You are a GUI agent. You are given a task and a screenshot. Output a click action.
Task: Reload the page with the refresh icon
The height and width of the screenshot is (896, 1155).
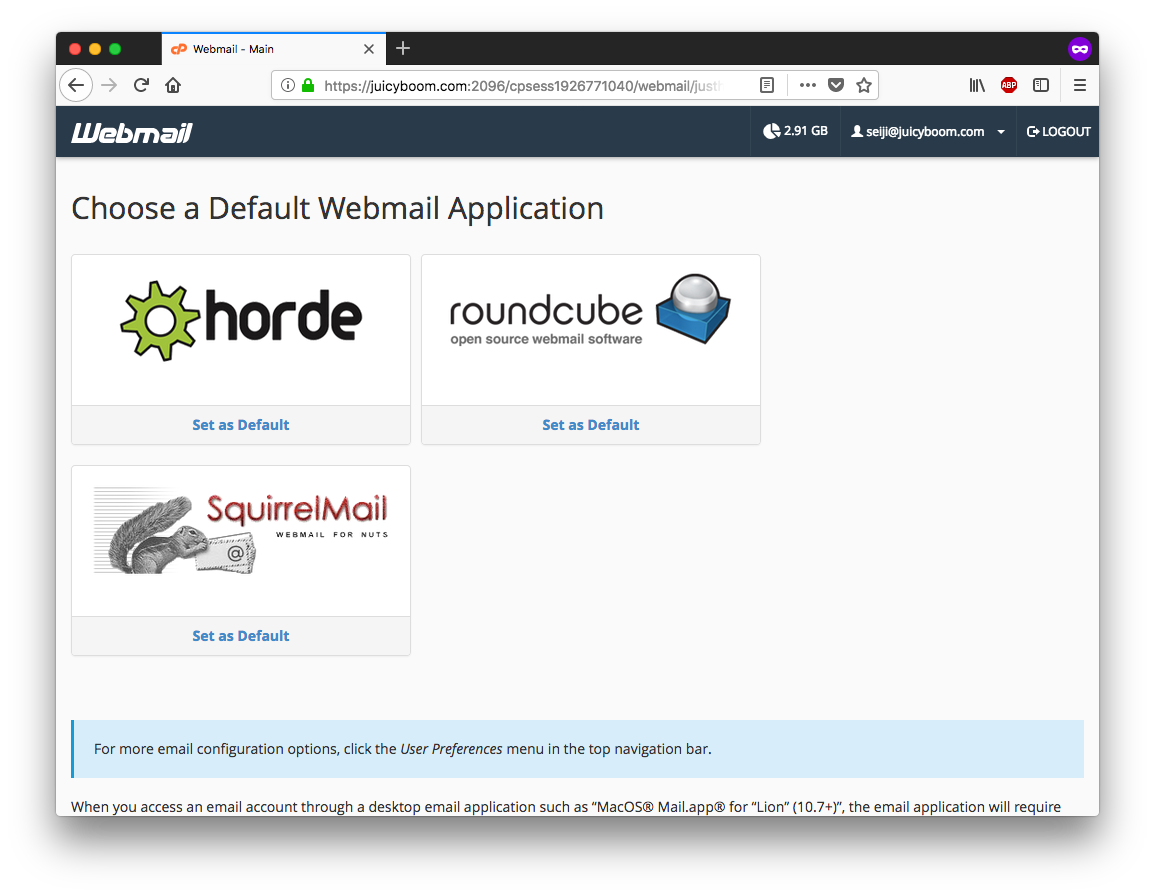(141, 85)
